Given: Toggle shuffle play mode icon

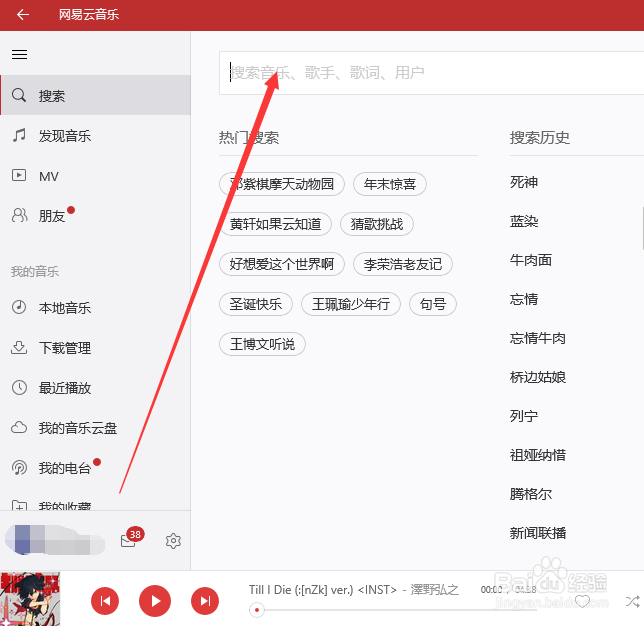Looking at the screenshot, I should coord(632,602).
